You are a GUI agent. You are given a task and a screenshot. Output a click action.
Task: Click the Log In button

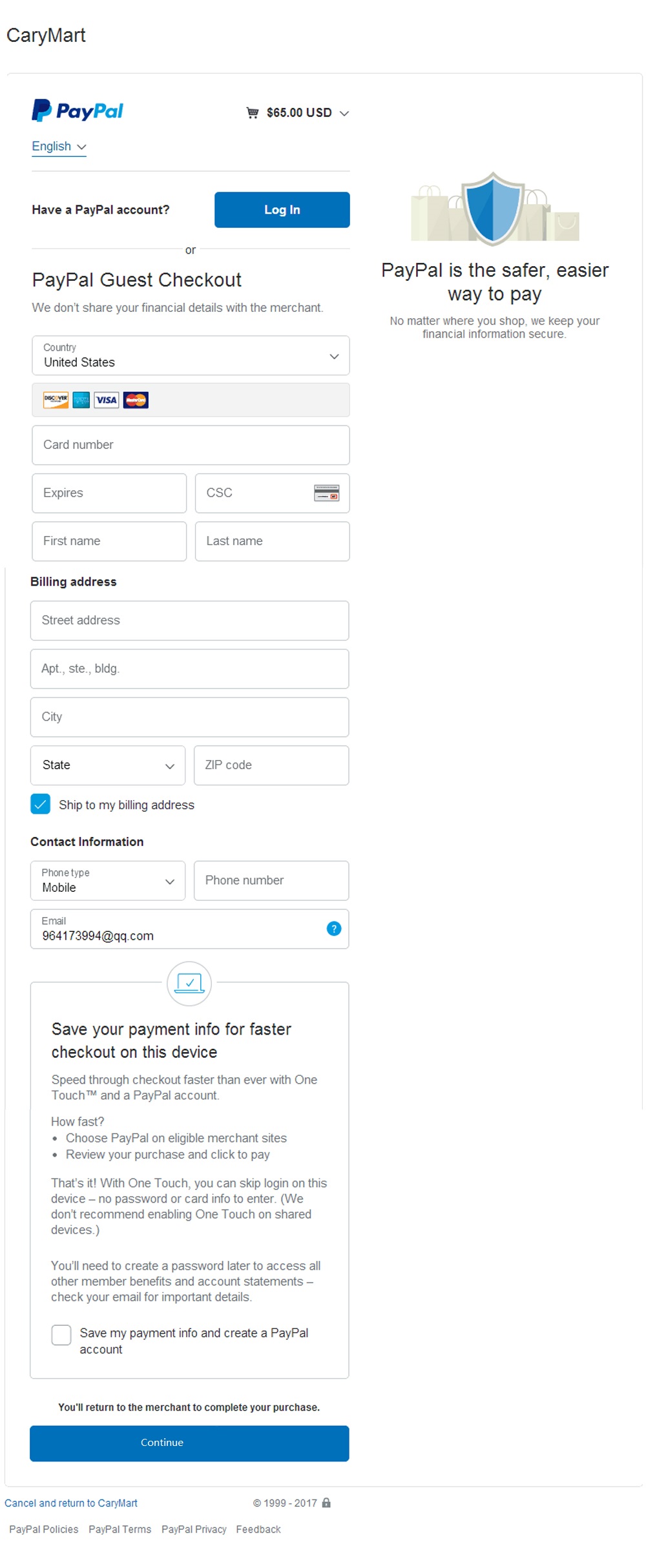coord(282,210)
